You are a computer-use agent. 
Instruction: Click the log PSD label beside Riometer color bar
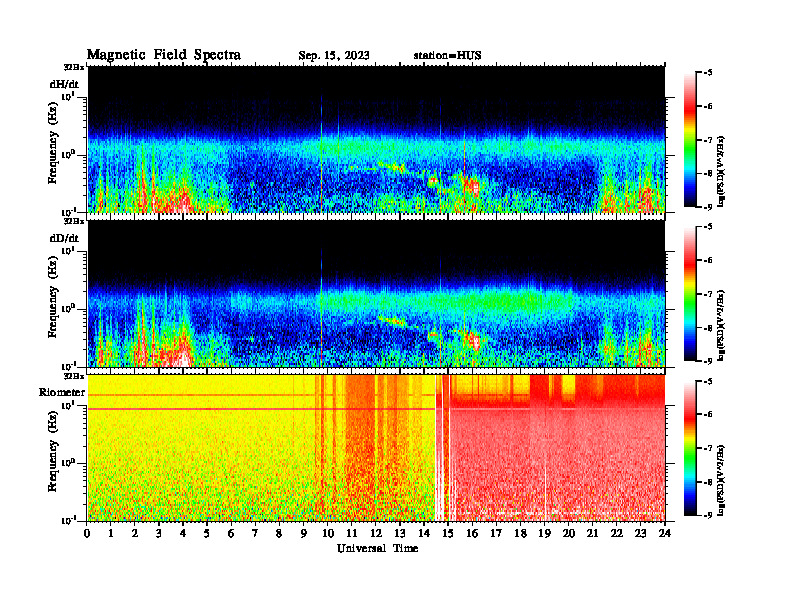tap(721, 479)
